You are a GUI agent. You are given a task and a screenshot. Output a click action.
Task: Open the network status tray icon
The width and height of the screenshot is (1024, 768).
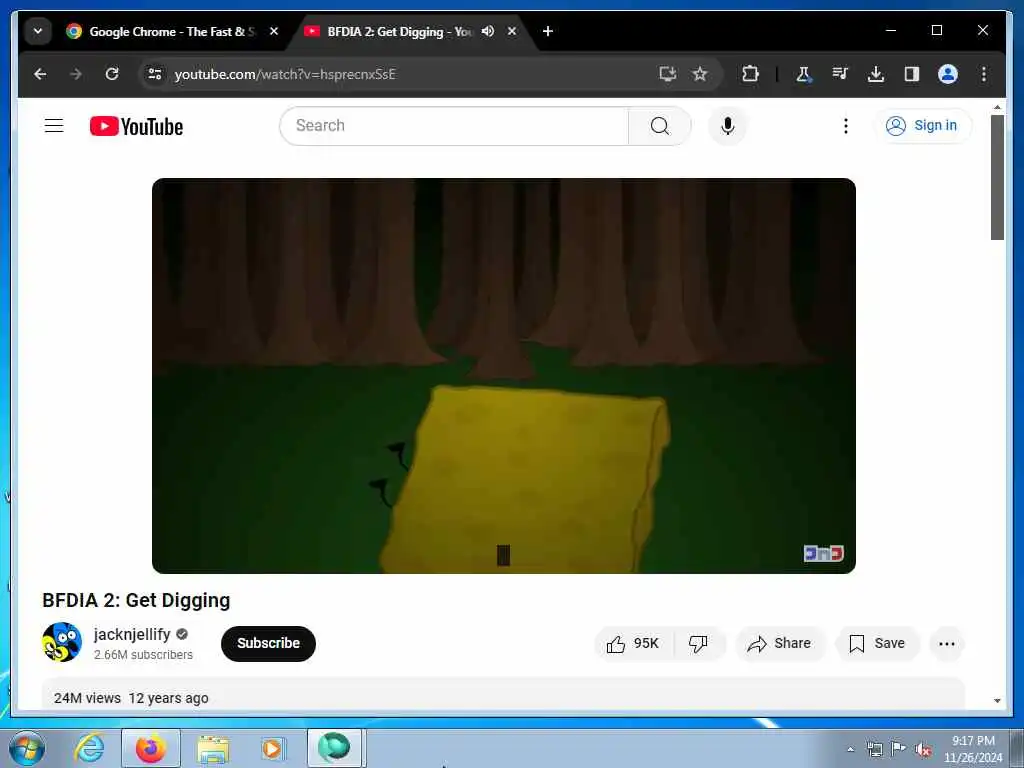click(x=874, y=749)
